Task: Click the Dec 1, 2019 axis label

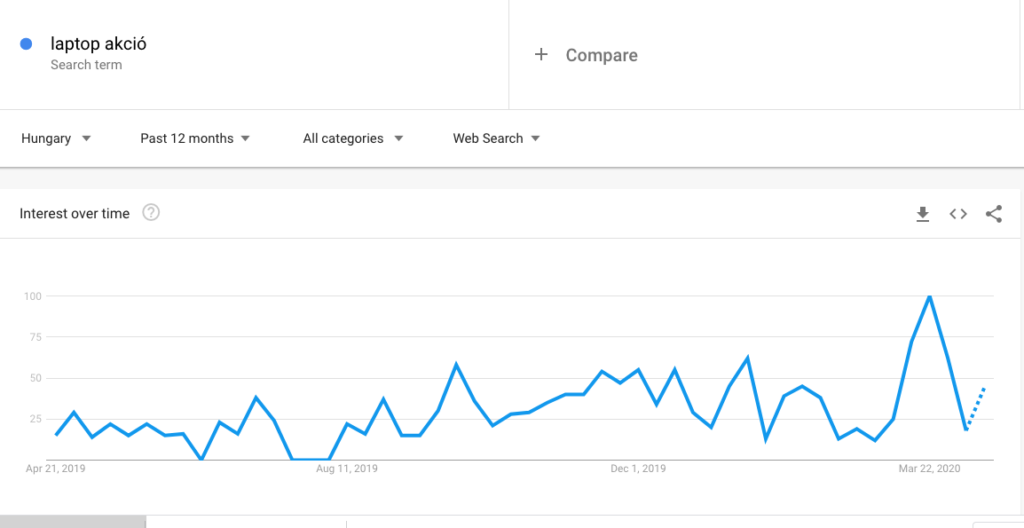Action: point(638,469)
